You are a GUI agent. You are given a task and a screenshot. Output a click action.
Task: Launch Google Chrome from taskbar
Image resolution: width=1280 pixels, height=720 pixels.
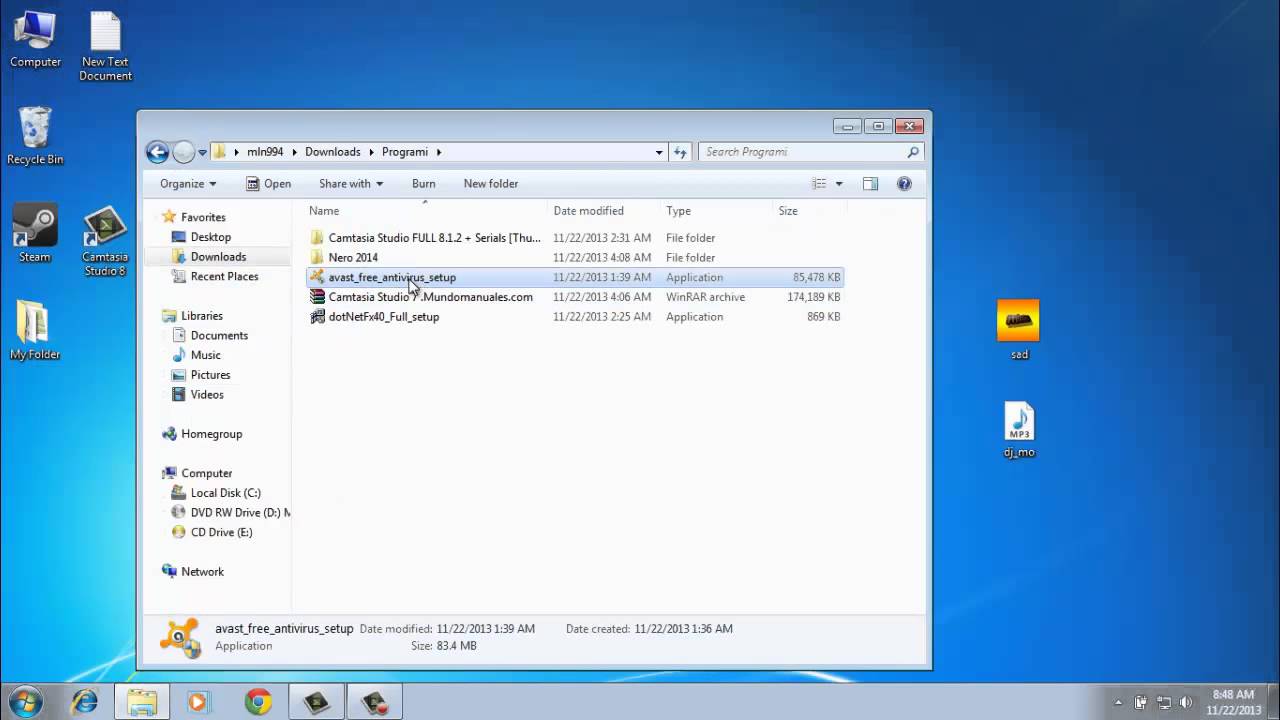(x=258, y=702)
